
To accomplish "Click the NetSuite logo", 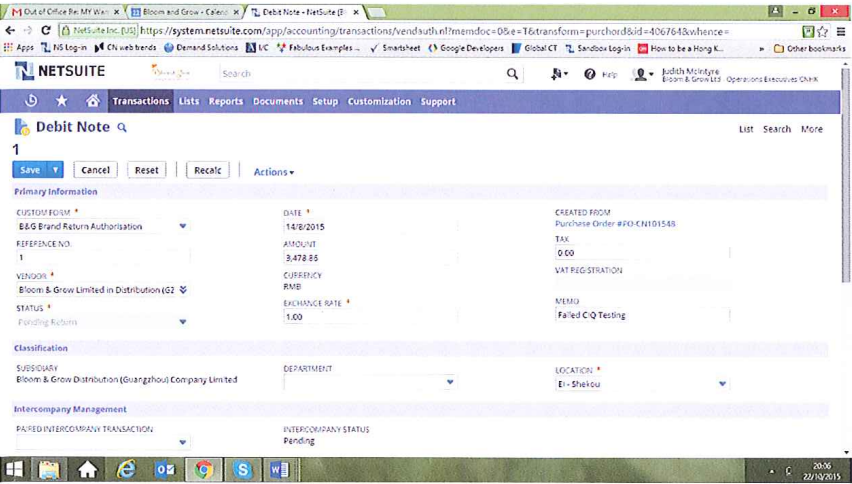I will [60, 71].
